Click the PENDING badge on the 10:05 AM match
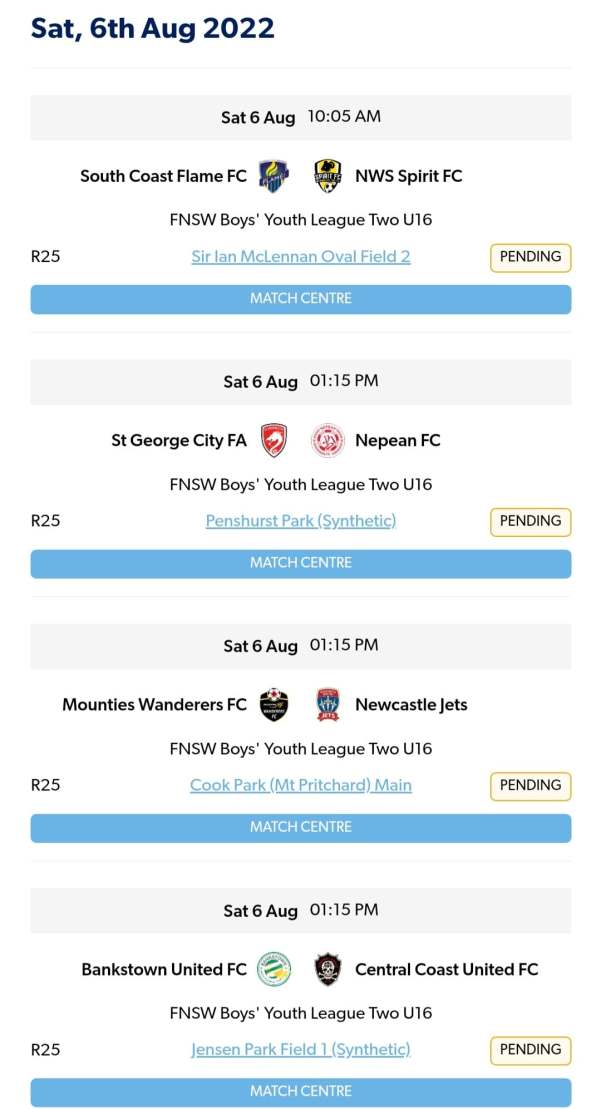601x1109 pixels. tap(530, 256)
